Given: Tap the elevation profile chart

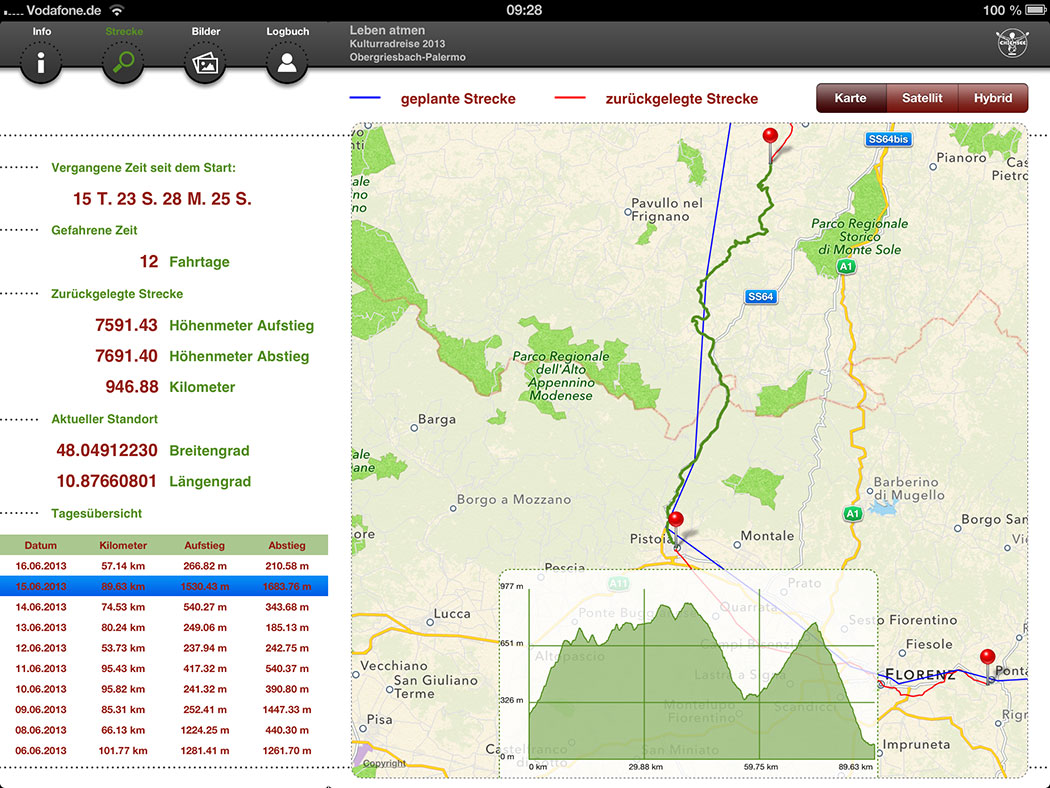Looking at the screenshot, I should 688,674.
